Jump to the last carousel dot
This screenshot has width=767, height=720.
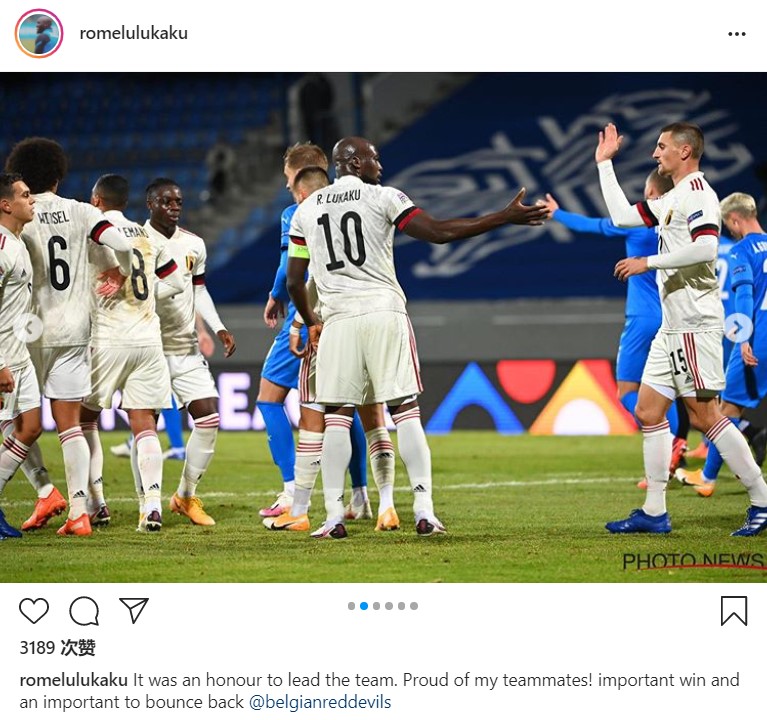tap(414, 606)
